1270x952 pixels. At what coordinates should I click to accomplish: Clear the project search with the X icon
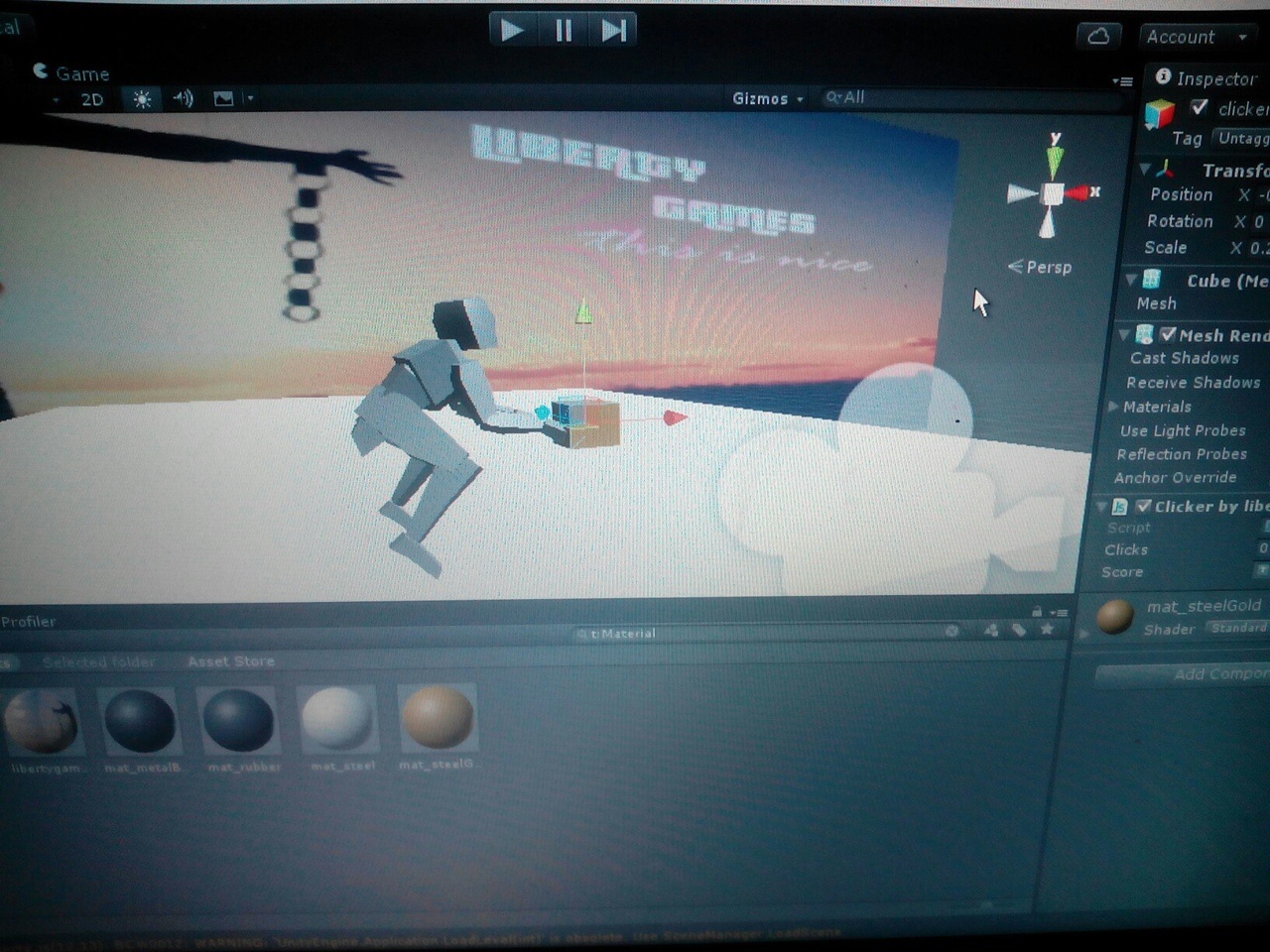[952, 631]
